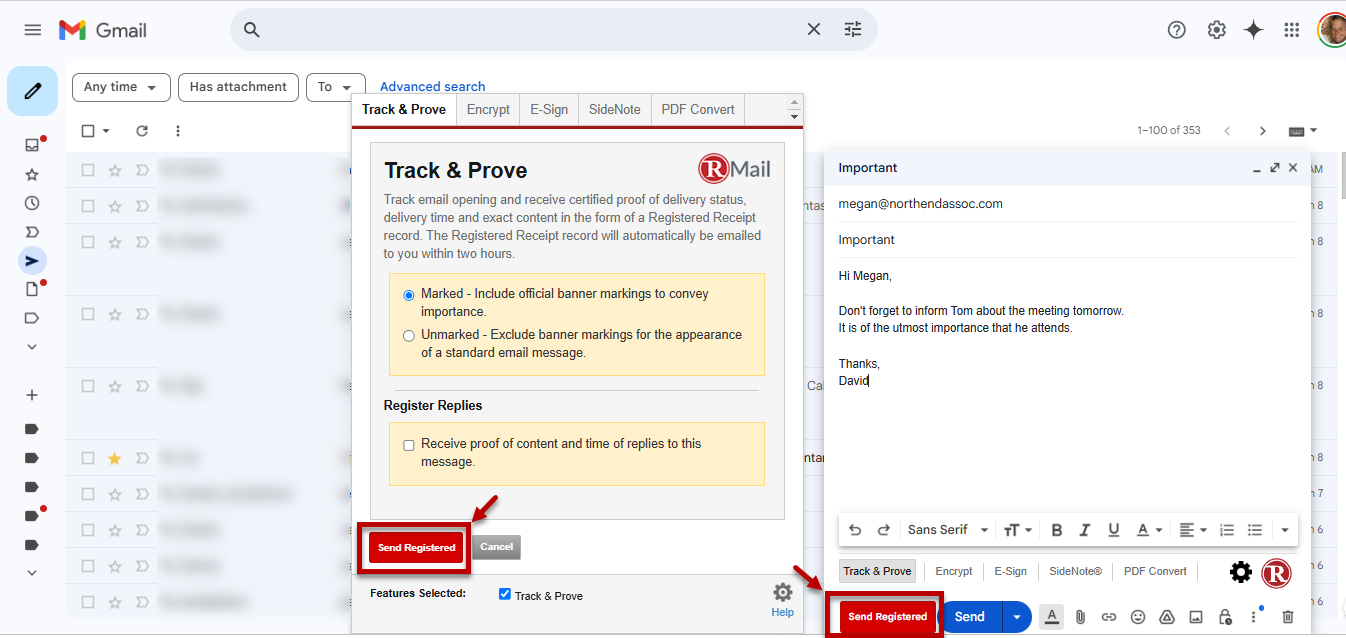The width and height of the screenshot is (1346, 638).
Task: Underline text in compose toolbar
Action: pos(1113,530)
